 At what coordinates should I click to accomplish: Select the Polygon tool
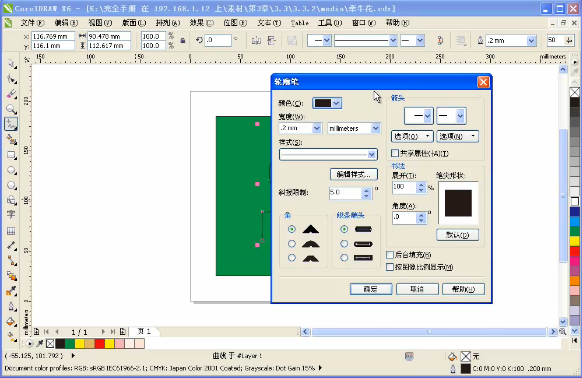[12, 185]
